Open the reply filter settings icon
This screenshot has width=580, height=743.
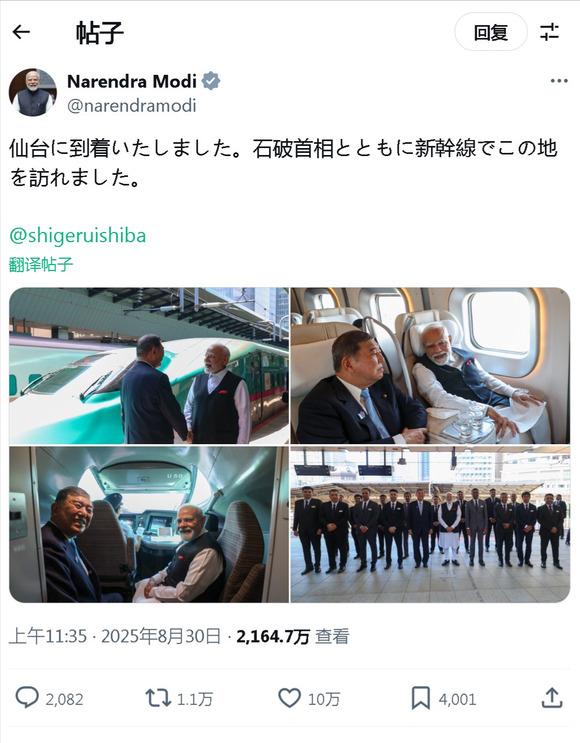(x=549, y=32)
